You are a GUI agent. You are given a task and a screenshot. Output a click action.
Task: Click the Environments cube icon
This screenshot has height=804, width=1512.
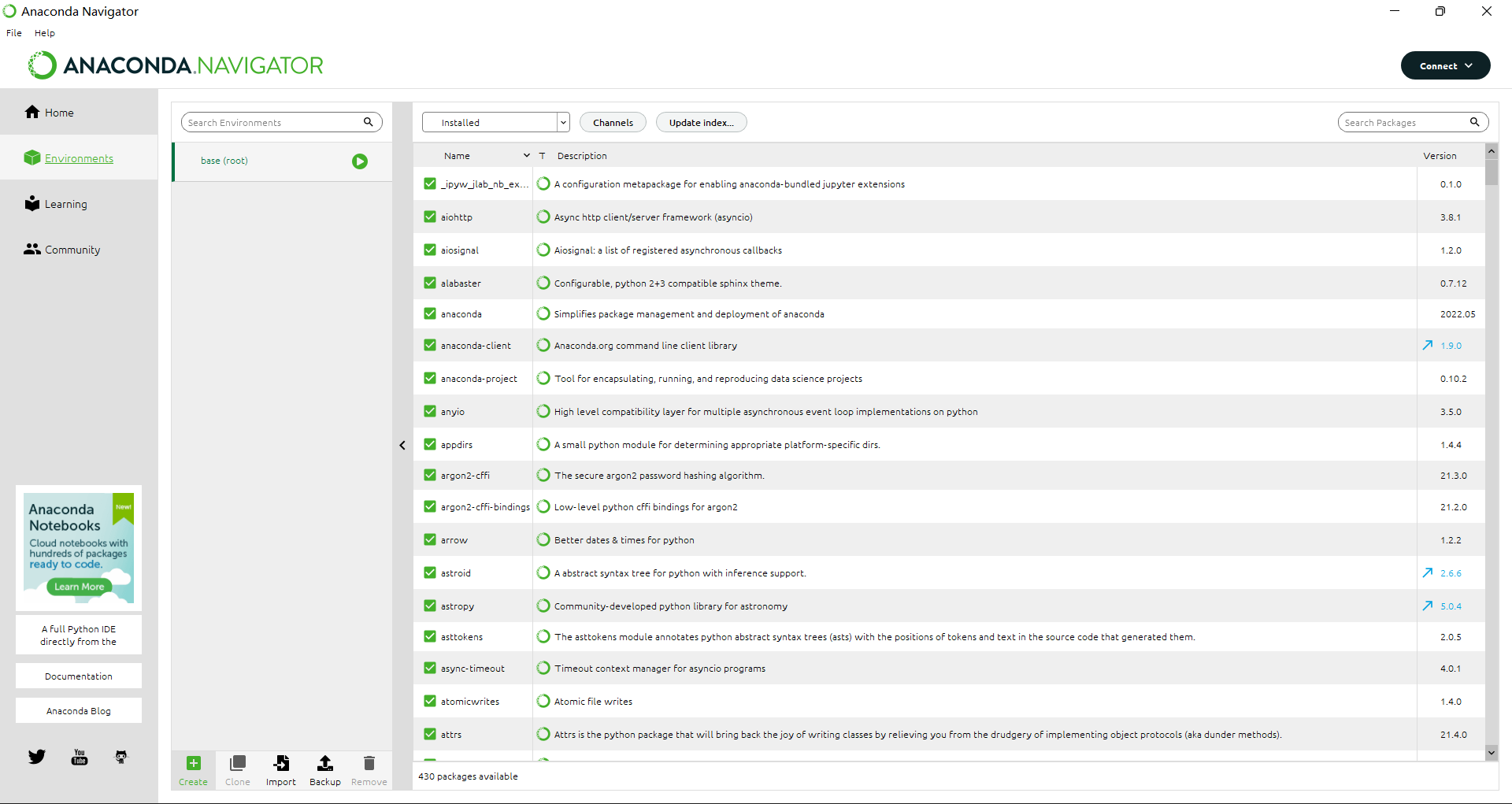coord(32,157)
